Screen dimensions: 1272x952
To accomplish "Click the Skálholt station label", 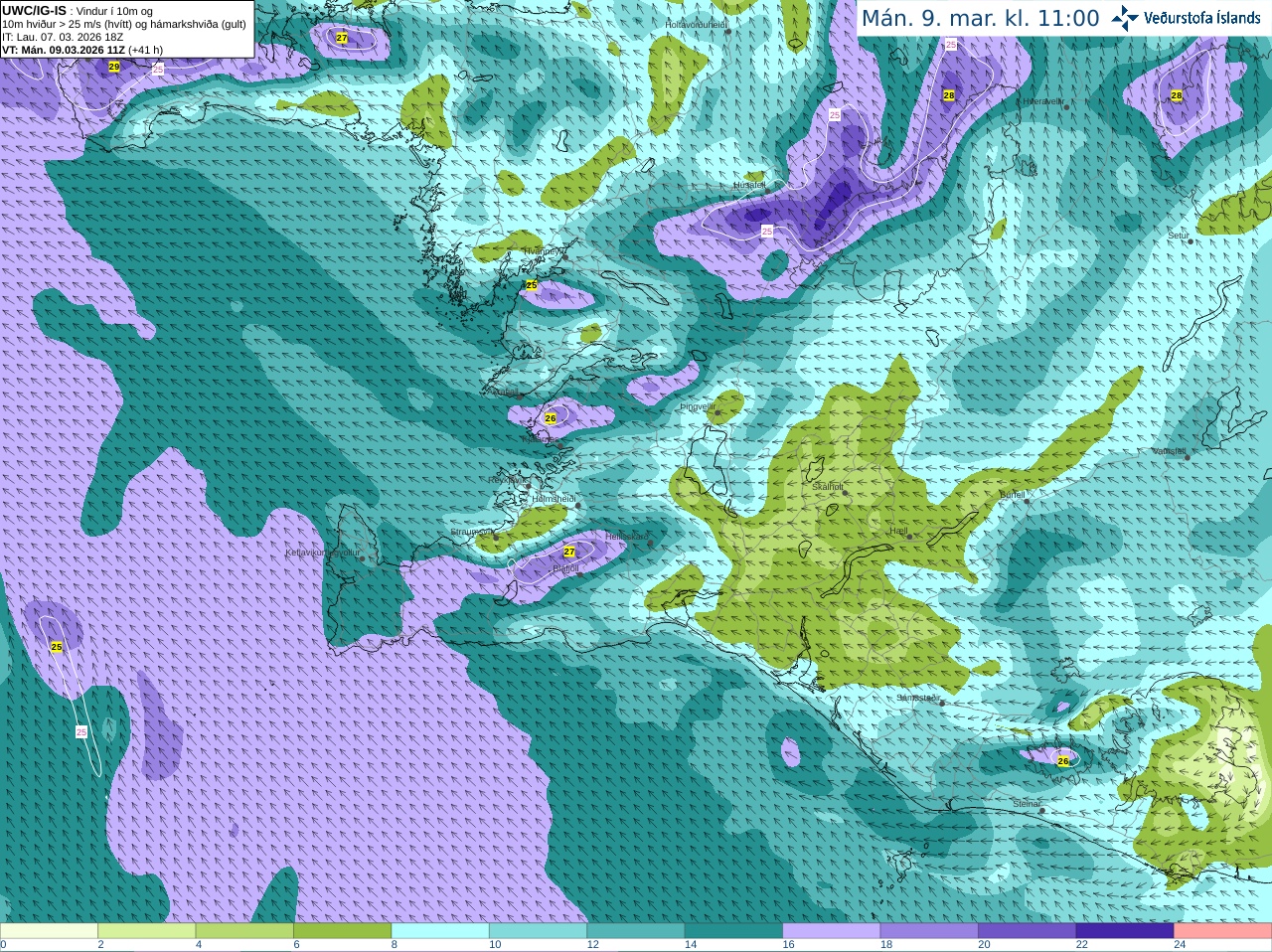I will 827,487.
